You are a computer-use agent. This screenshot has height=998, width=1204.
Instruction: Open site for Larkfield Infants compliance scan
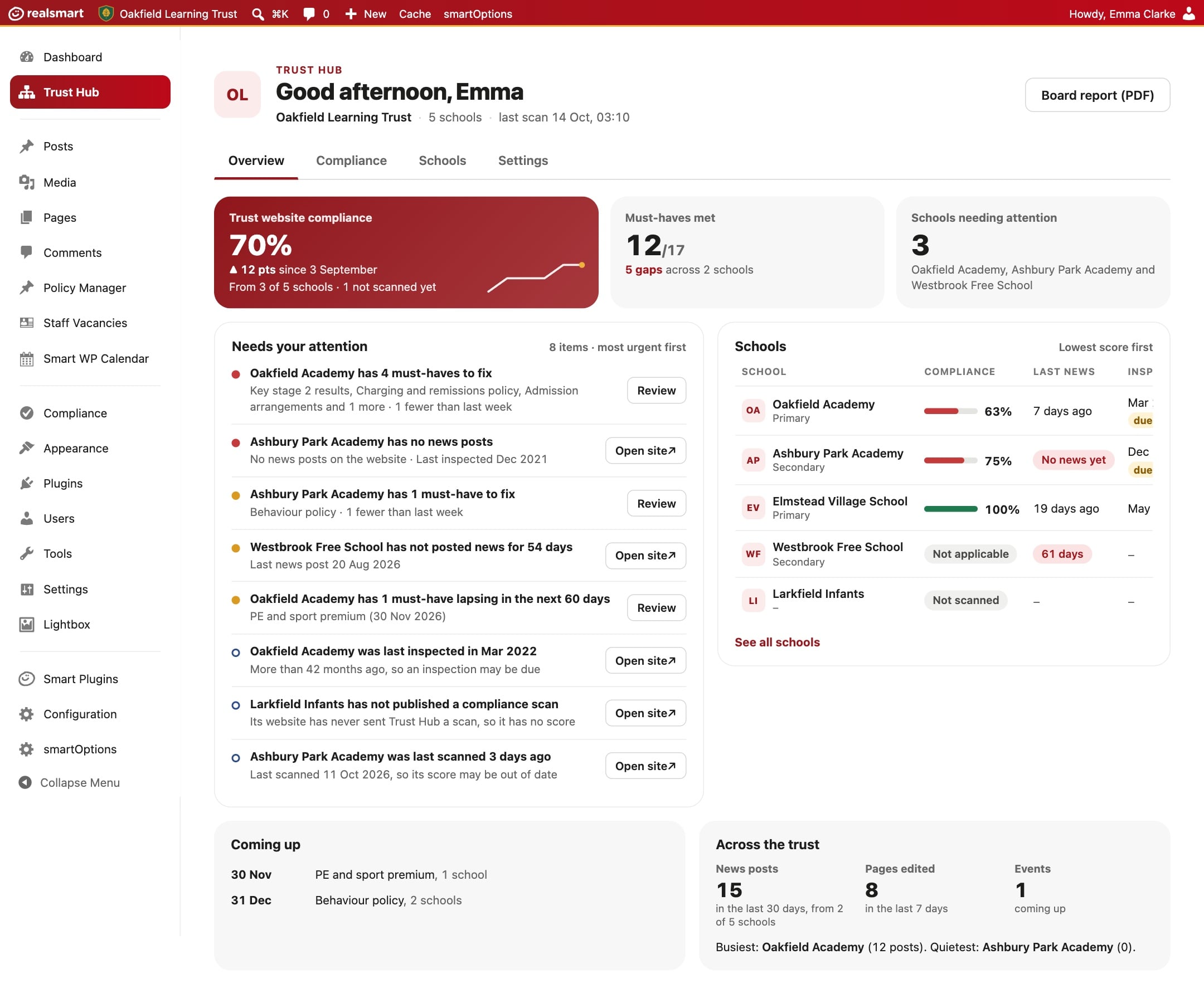[645, 713]
